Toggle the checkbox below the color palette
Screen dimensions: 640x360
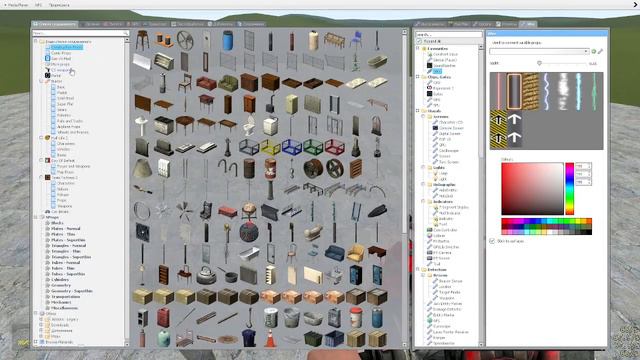point(492,241)
